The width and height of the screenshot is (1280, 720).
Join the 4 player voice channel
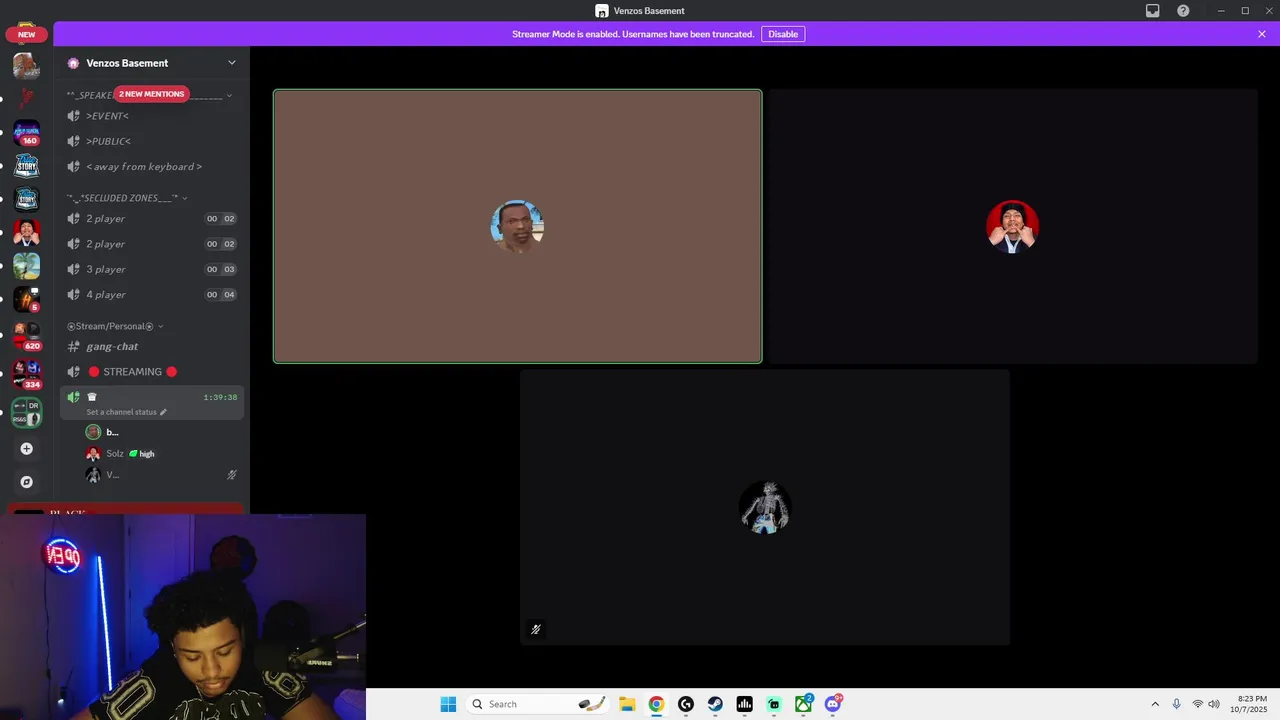tap(150, 294)
